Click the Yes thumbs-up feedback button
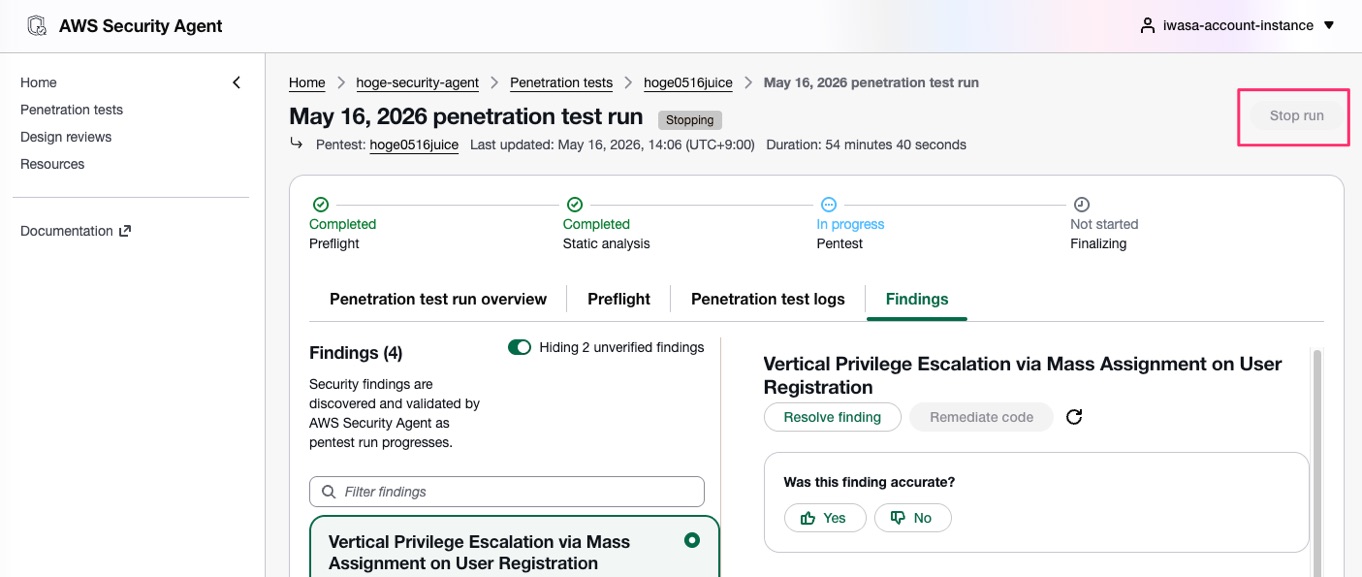Image resolution: width=1362 pixels, height=577 pixels. [825, 518]
